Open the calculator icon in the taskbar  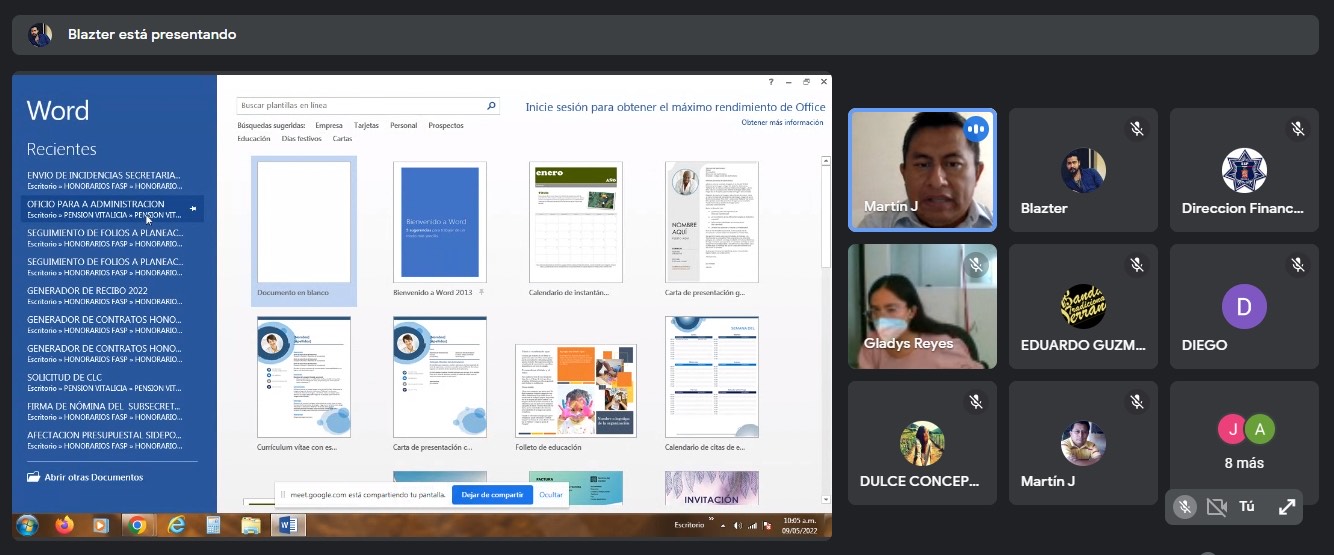click(x=213, y=525)
